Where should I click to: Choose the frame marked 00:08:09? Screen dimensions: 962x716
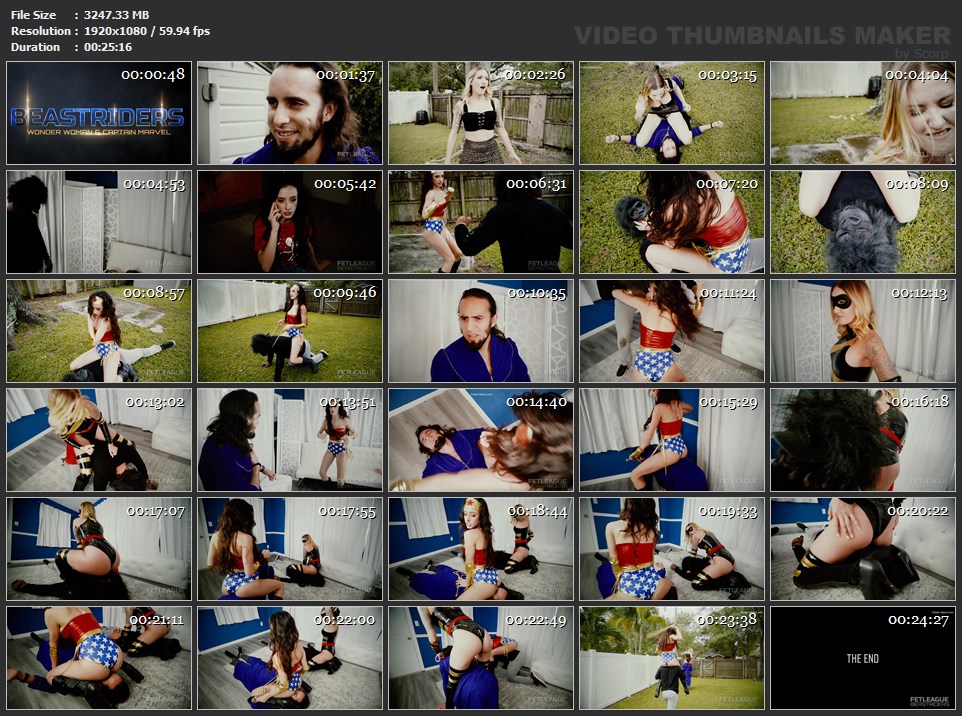pos(863,221)
